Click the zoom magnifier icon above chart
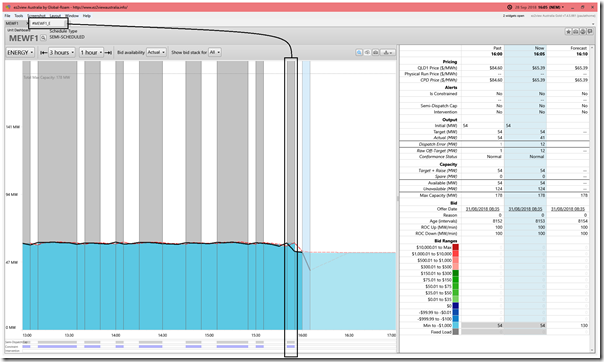Viewport: 604px width, 362px height. (x=359, y=52)
